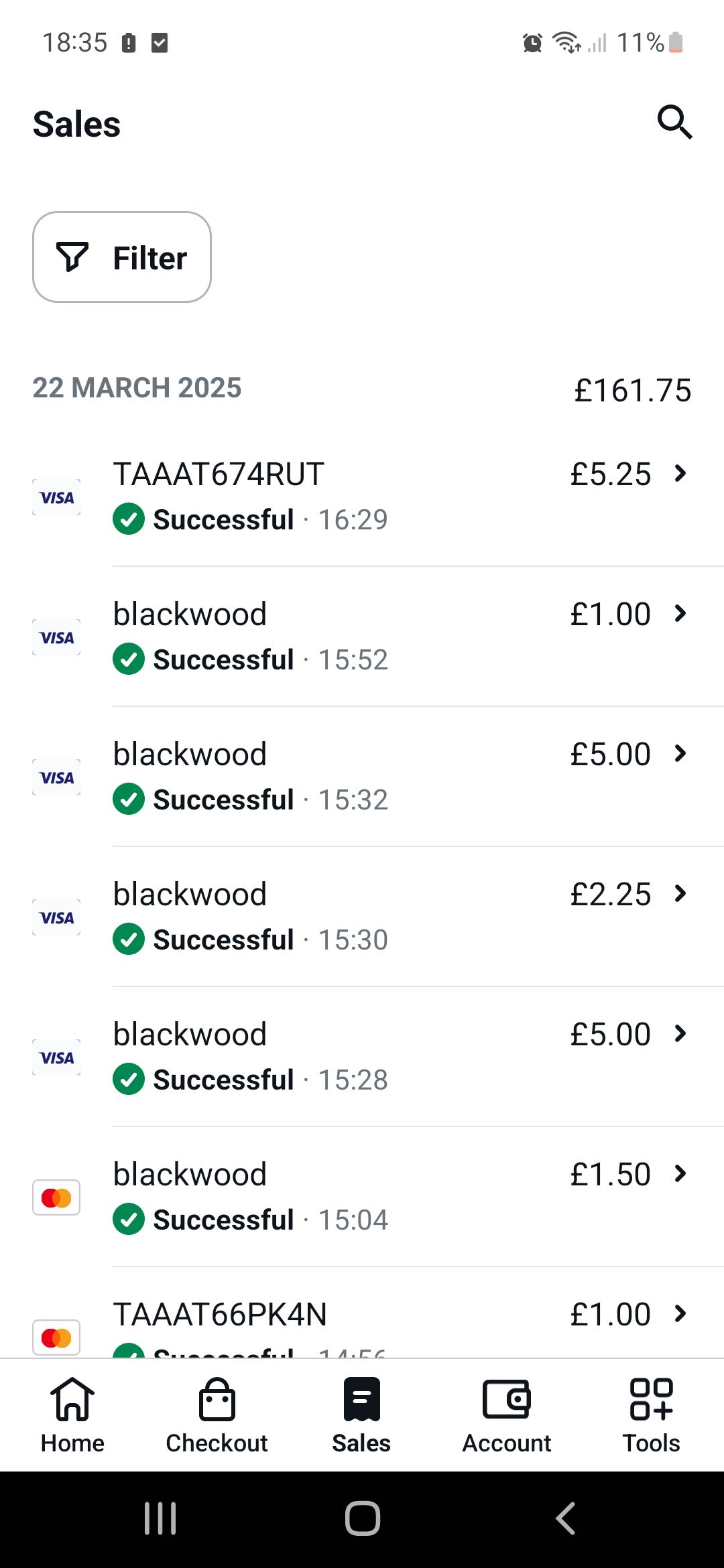Tap the Visa icon beside TAAAT674RUT
This screenshot has height=1568, width=724.
[56, 497]
